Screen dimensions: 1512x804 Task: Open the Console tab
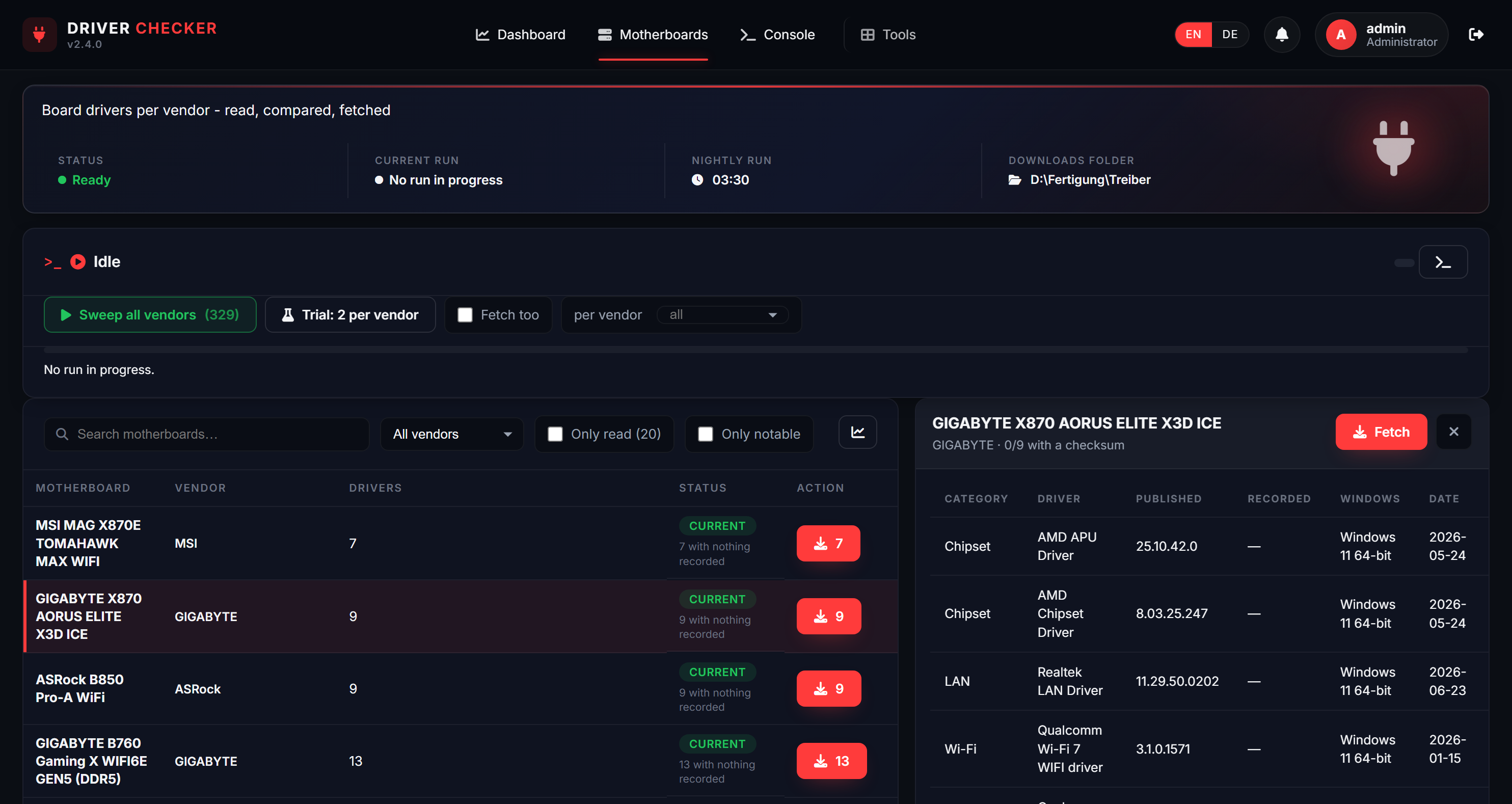(777, 35)
